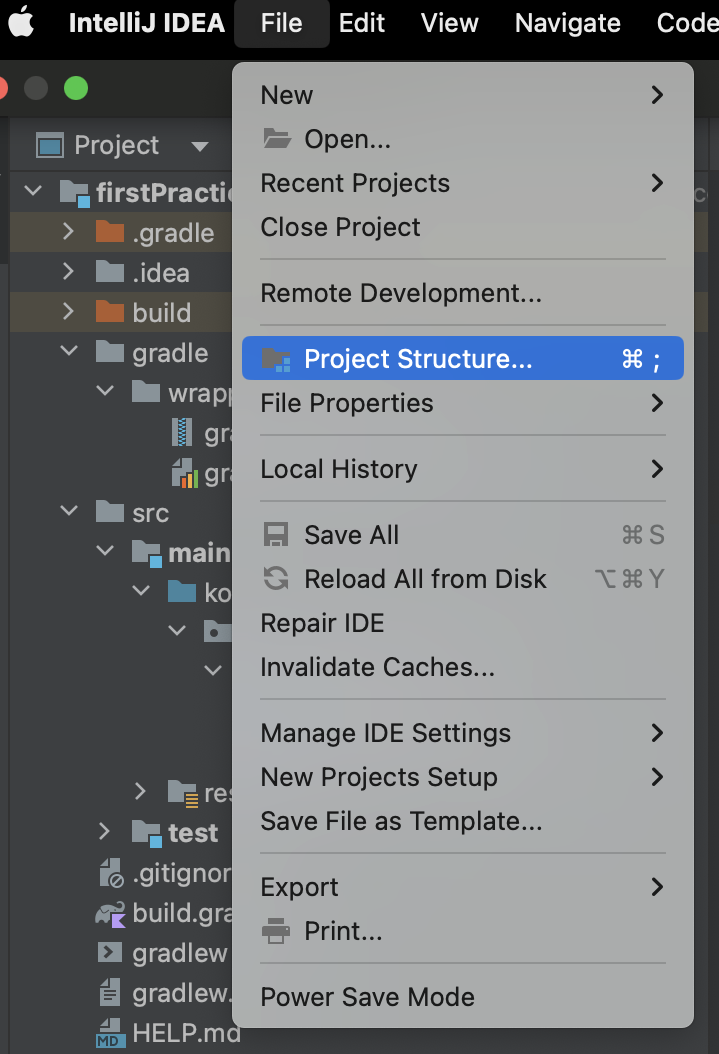Collapse the gradle folder
The width and height of the screenshot is (719, 1054).
(69, 350)
